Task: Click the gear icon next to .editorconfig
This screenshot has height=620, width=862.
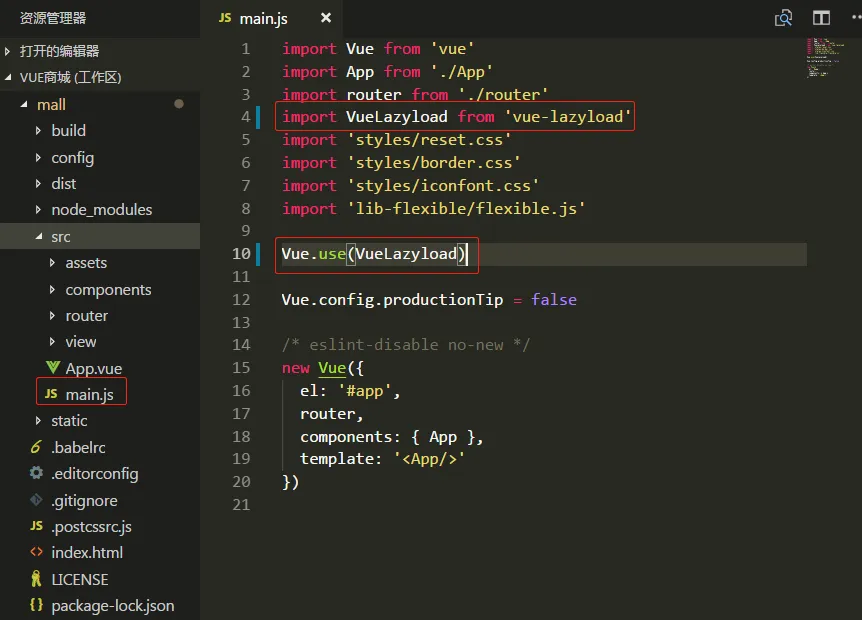Action: (36, 473)
